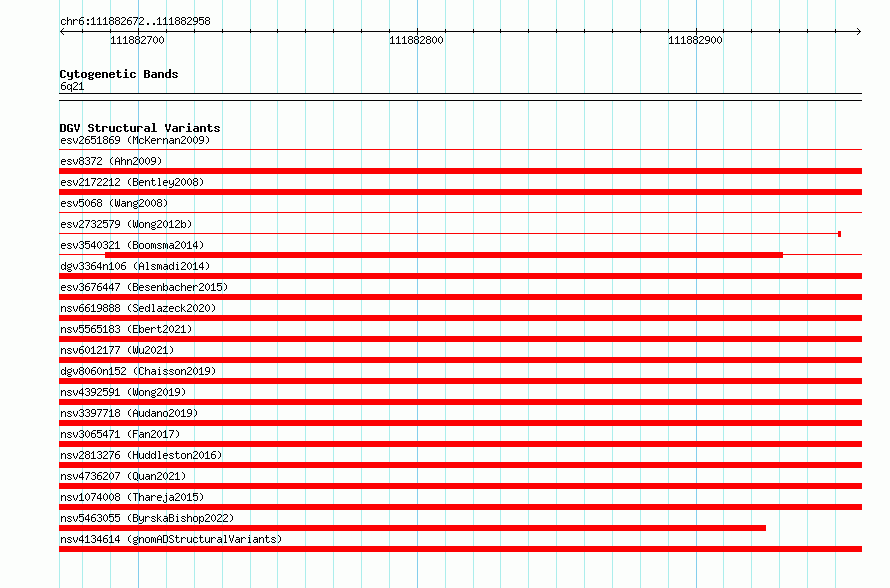Click the right arrow end of the ruler

[x=859, y=31]
